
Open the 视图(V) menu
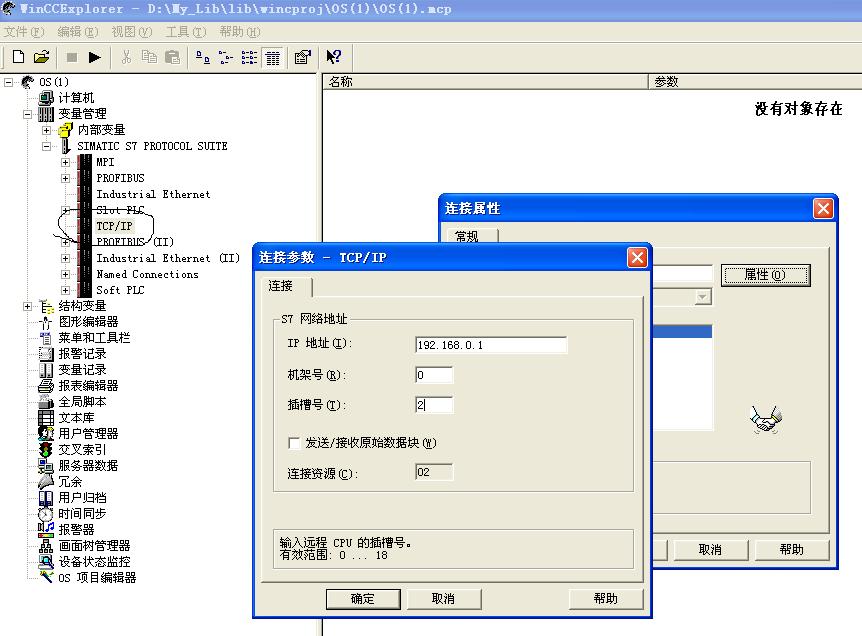[x=132, y=32]
